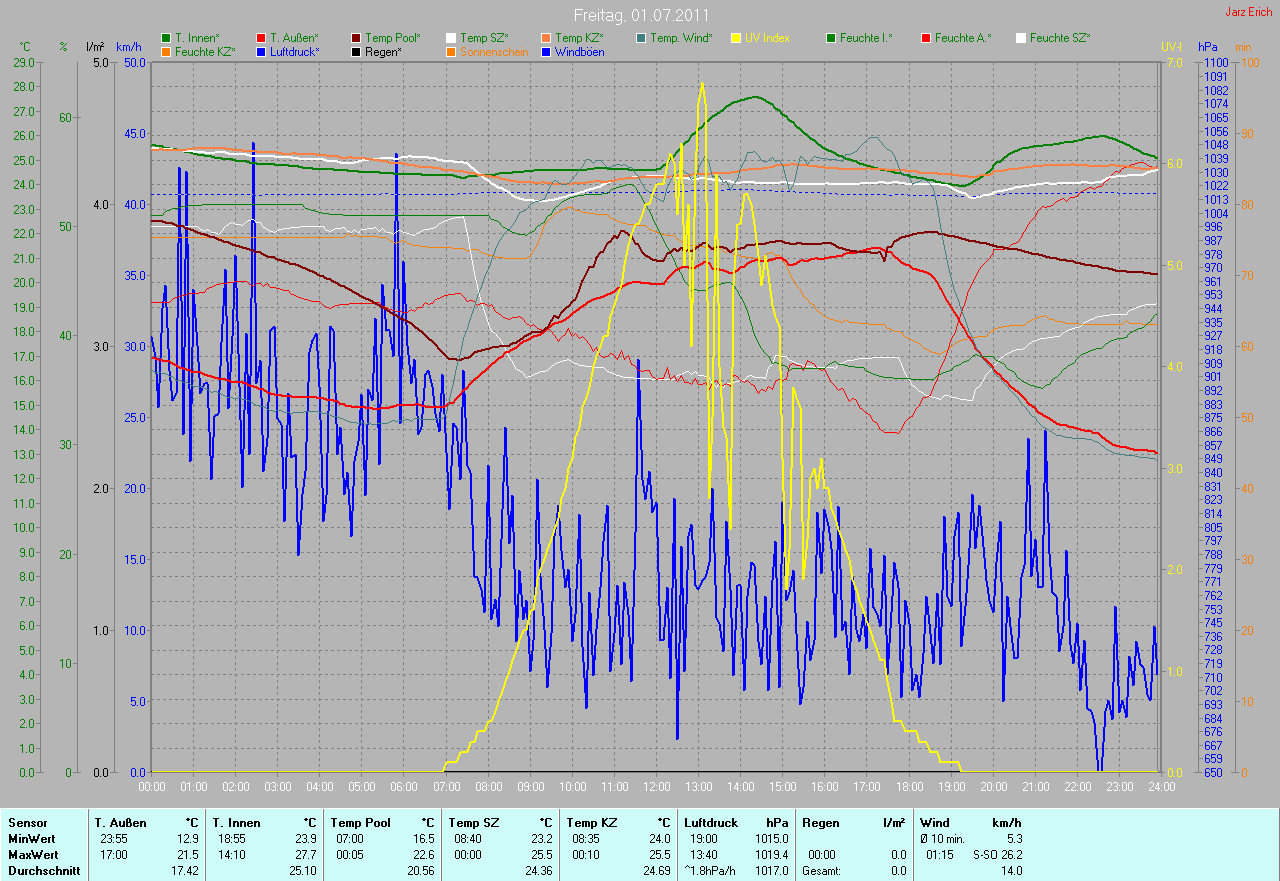Screen dimensions: 1280x881
Task: Select the blue Luftdruck legend marker
Action: (x=261, y=51)
